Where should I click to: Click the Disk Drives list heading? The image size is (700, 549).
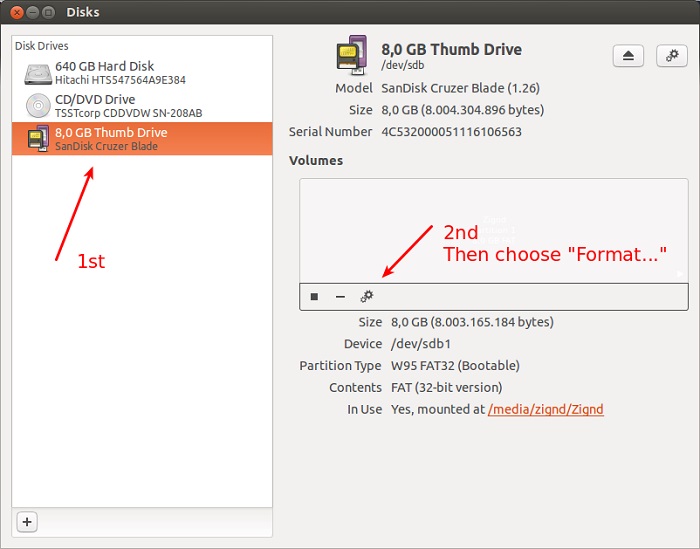[42, 46]
